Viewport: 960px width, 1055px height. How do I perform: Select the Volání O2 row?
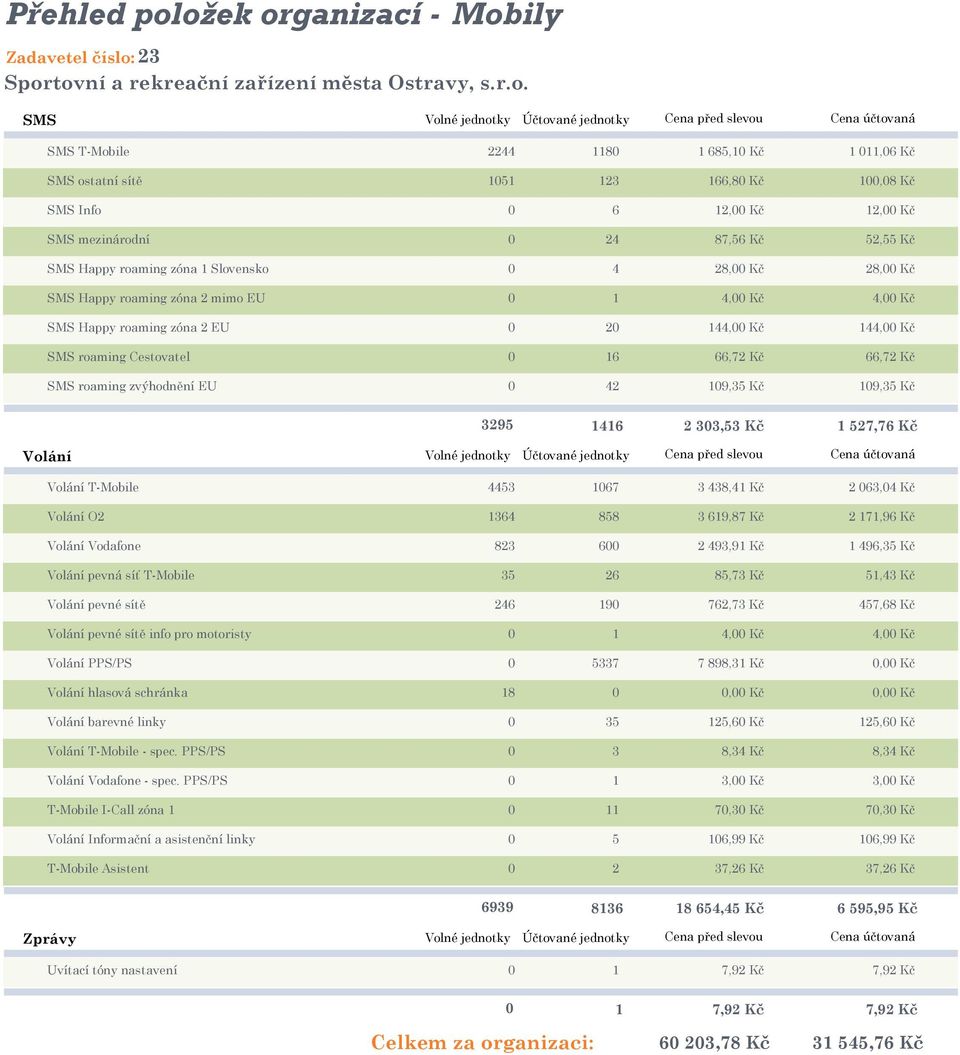click(480, 517)
